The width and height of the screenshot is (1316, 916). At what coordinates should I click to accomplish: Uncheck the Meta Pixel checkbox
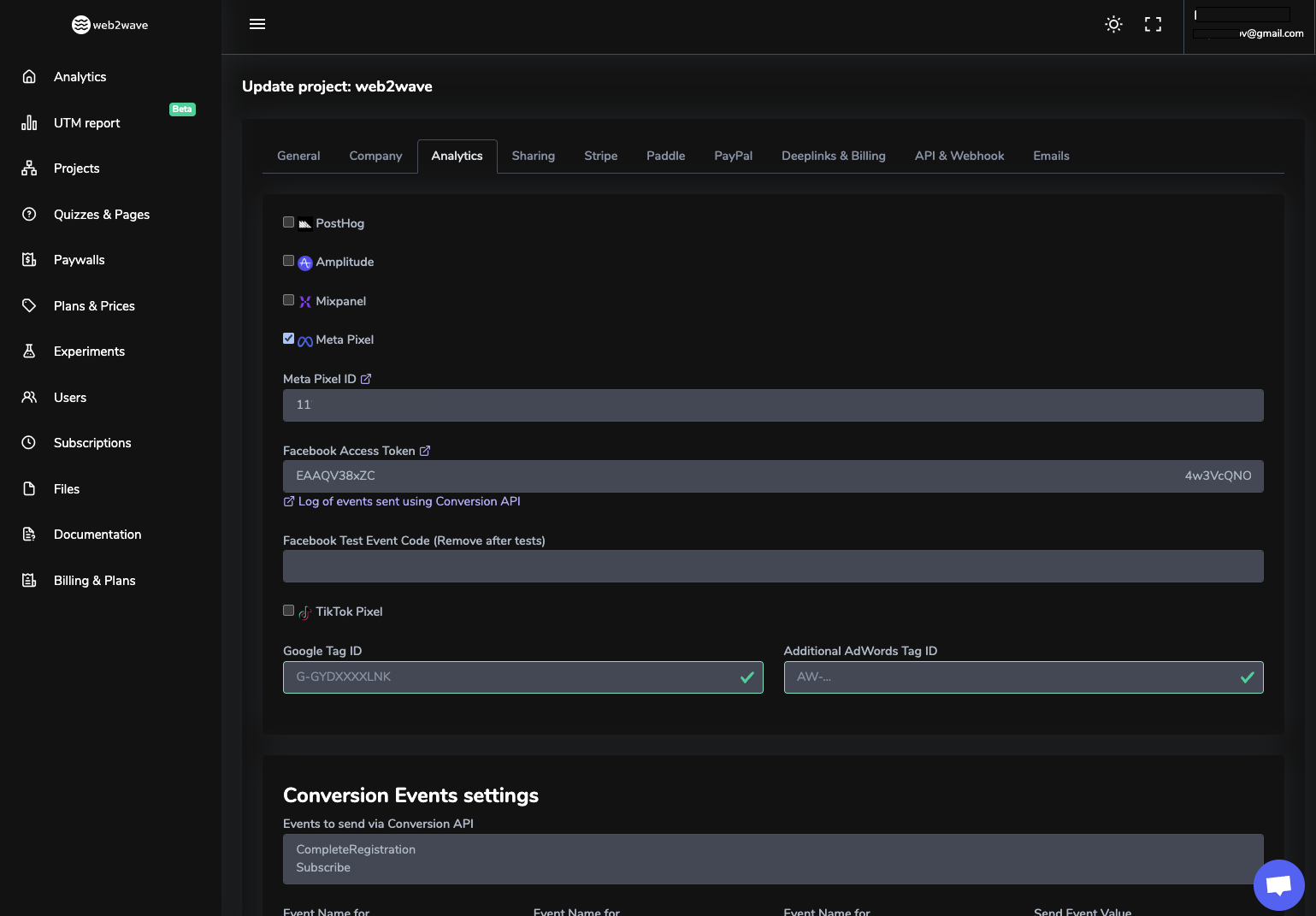click(x=289, y=339)
